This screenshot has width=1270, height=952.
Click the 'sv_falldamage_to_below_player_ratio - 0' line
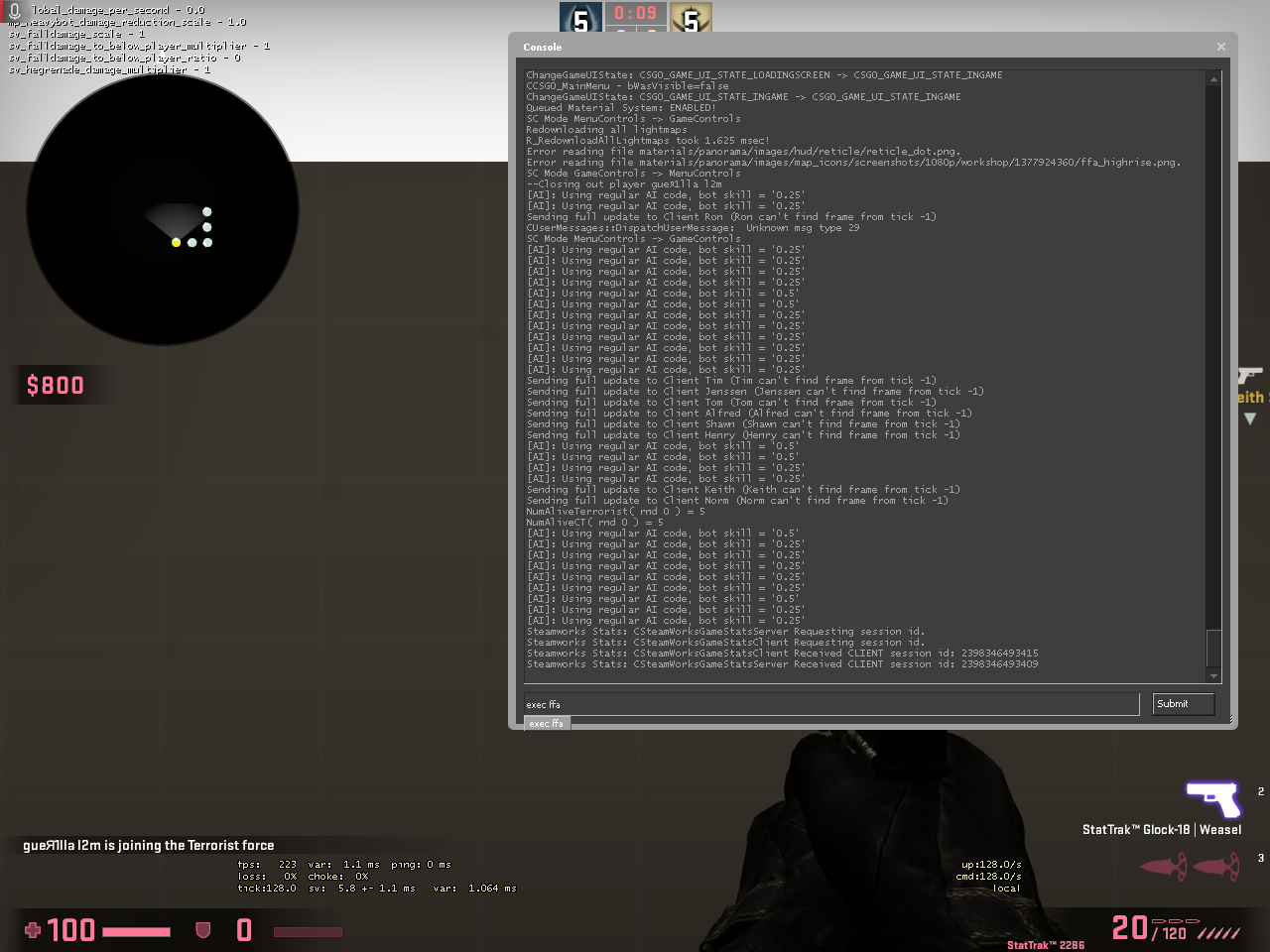click(124, 58)
